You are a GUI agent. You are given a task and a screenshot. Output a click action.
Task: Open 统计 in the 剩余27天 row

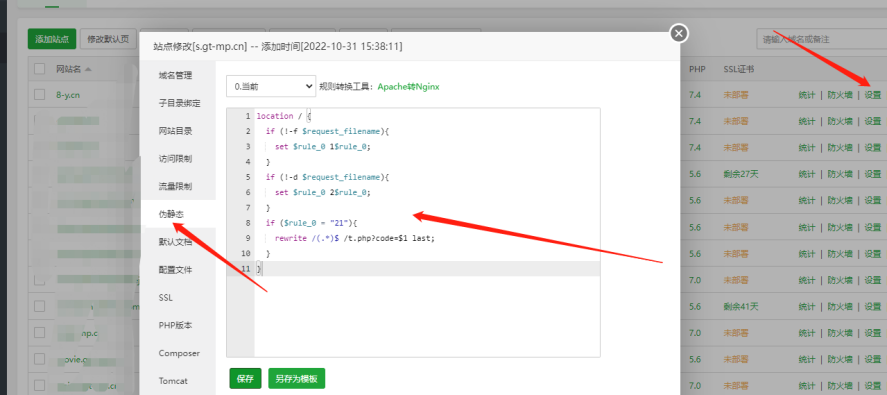[x=807, y=174]
